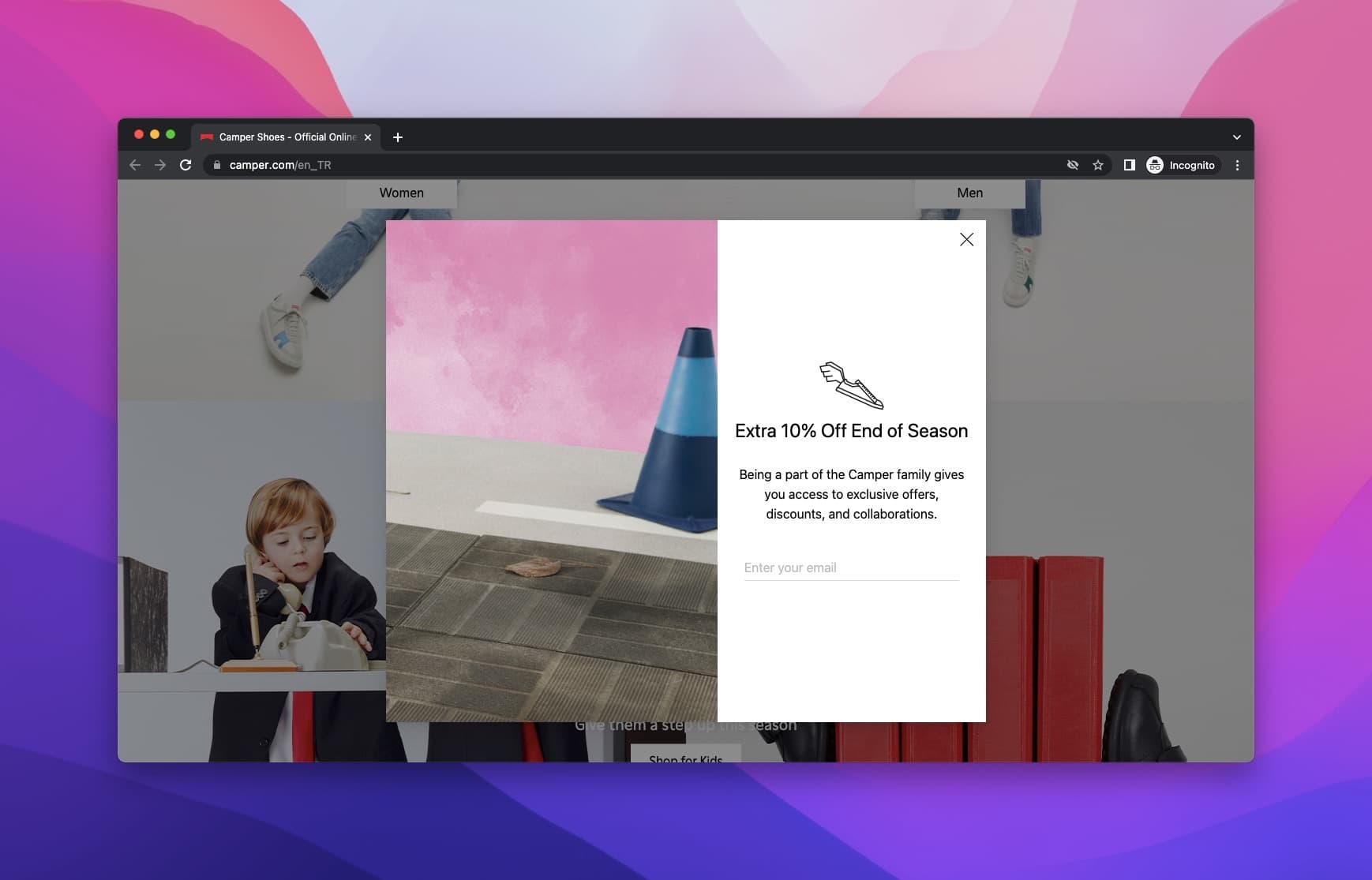Maximize the Chrome window with green button
The width and height of the screenshot is (1372, 880).
click(171, 134)
